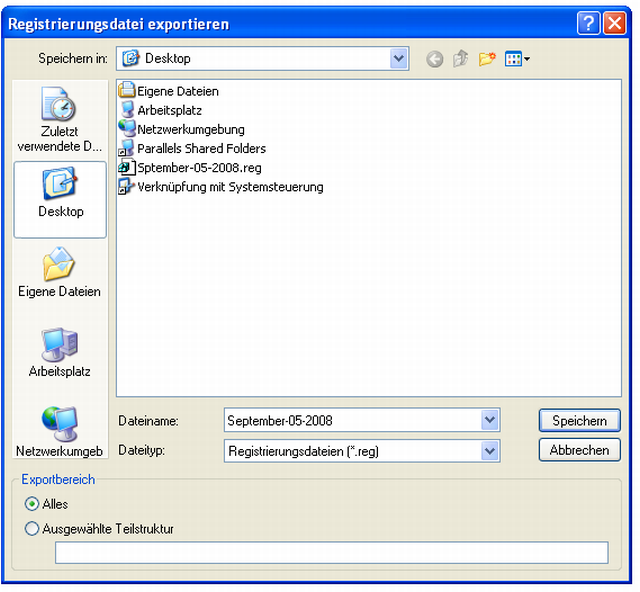Expand the Speichern in location dropdown
This screenshot has height=592, width=640.
pos(399,58)
